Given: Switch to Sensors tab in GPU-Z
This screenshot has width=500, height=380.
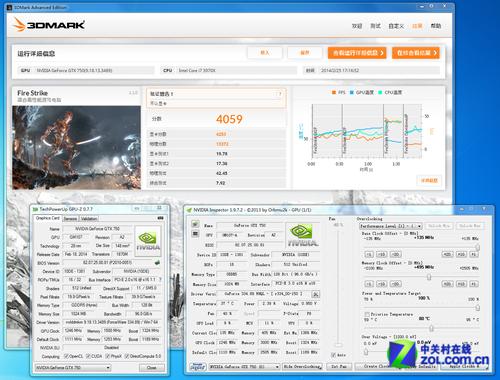Looking at the screenshot, I should pyautogui.click(x=70, y=219).
